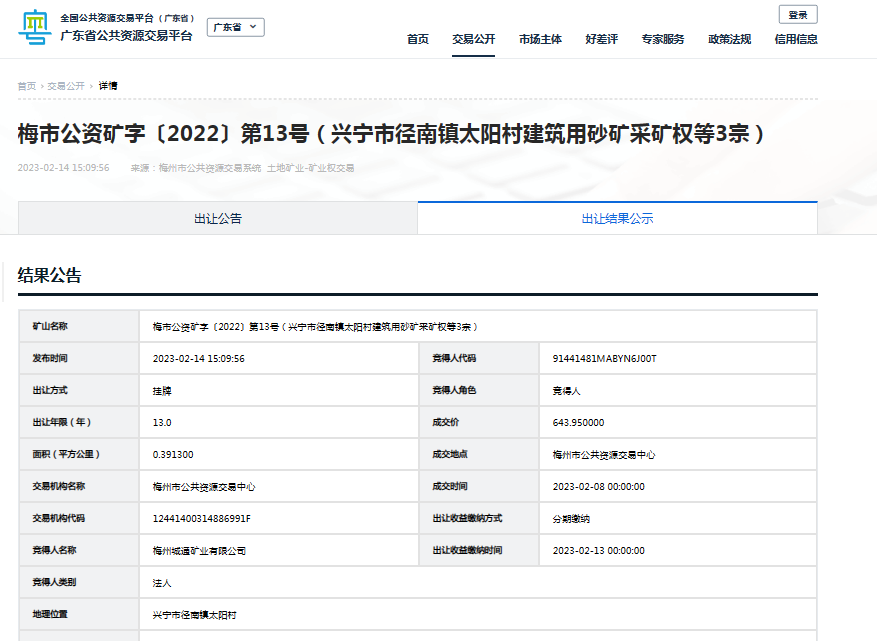This screenshot has width=877, height=641.
Task: Open the 广东省 region dropdown
Action: pyautogui.click(x=235, y=27)
